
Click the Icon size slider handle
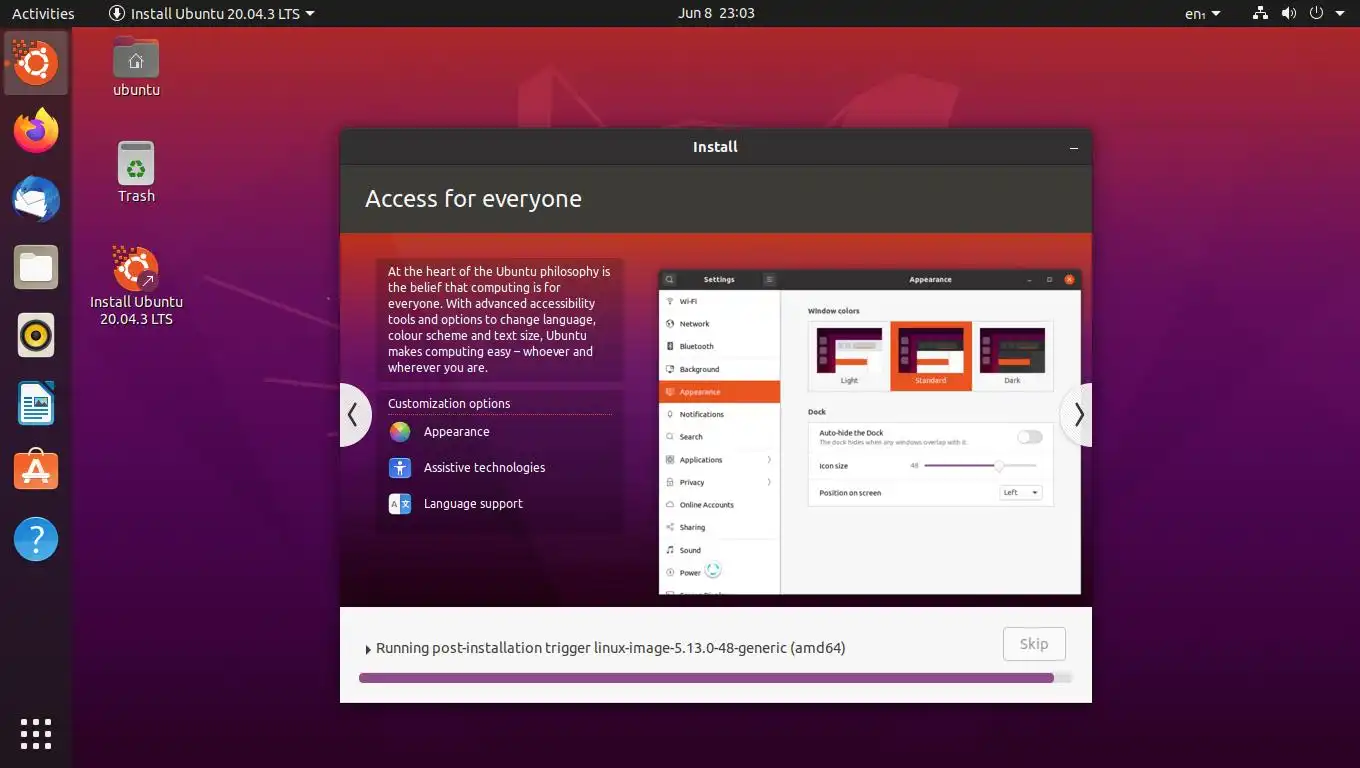click(998, 466)
